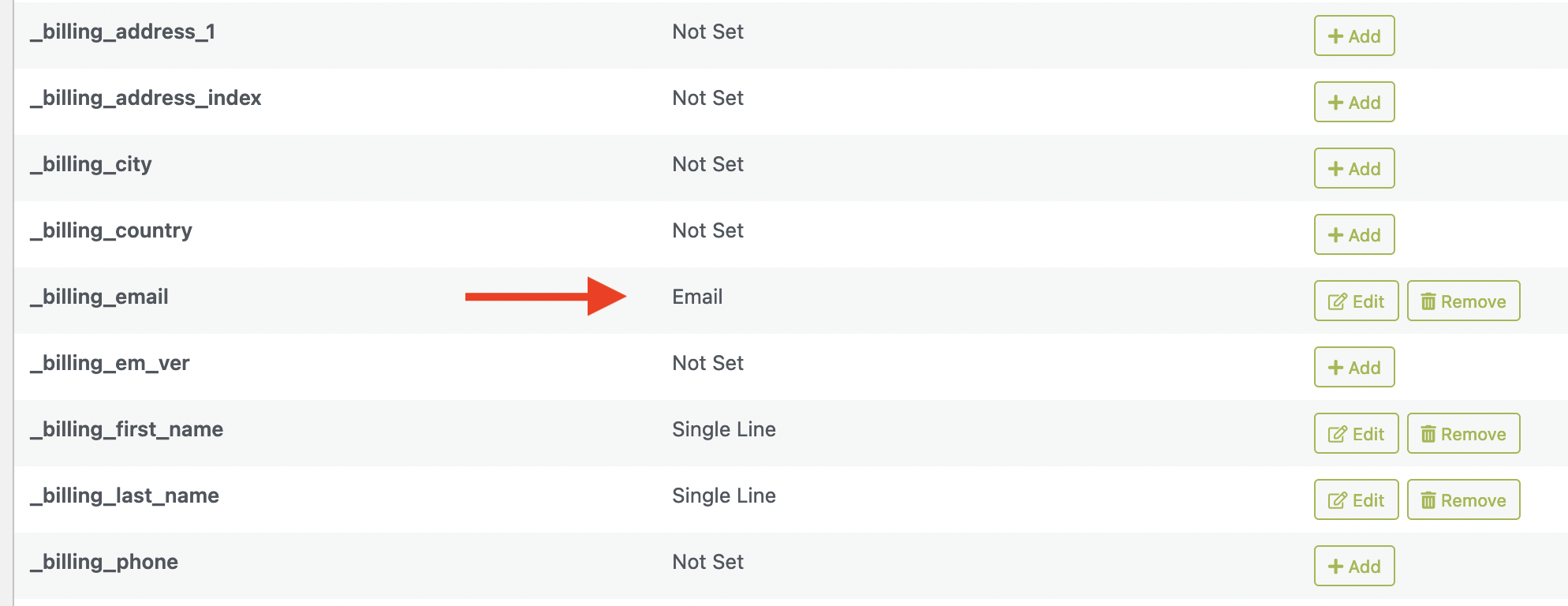Remove the _billing_last_name field

tap(1464, 499)
